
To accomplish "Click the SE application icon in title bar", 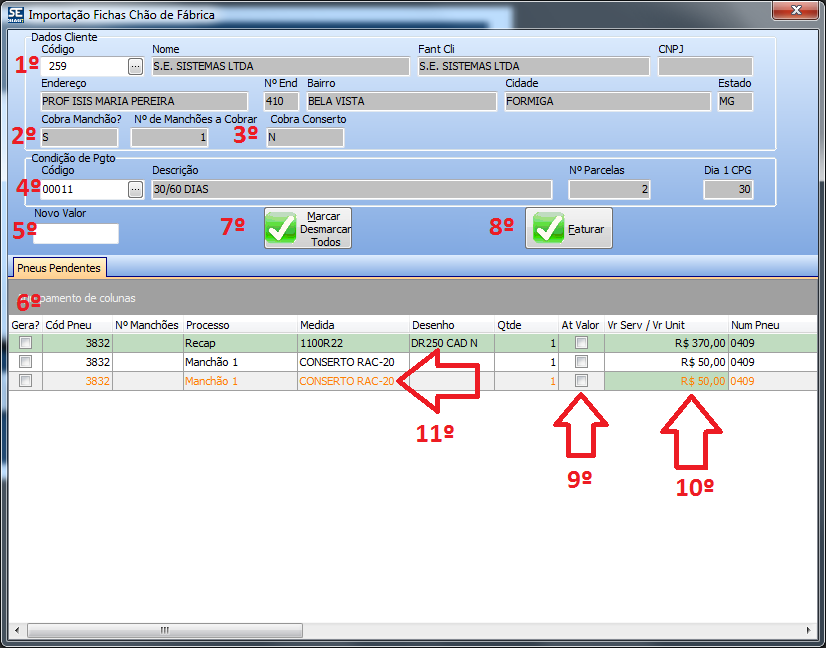I will coord(15,14).
